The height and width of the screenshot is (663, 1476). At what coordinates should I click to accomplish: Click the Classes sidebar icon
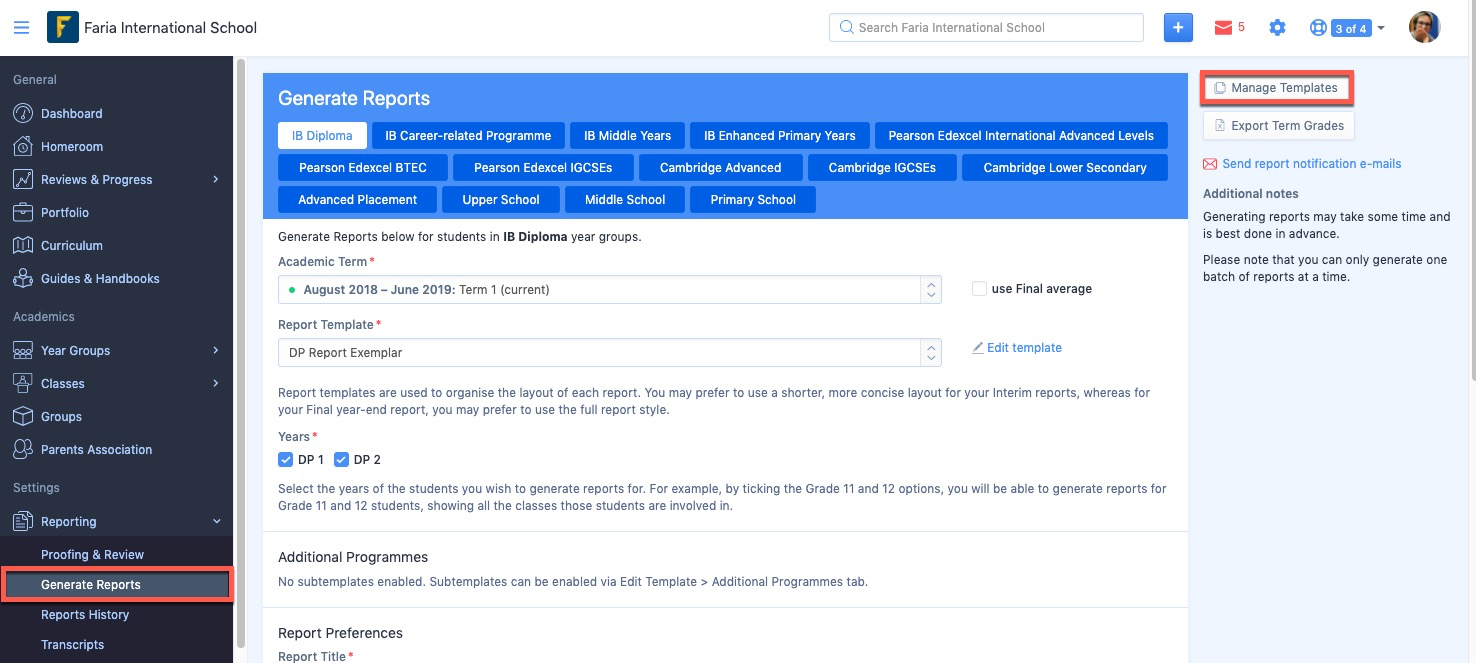23,383
